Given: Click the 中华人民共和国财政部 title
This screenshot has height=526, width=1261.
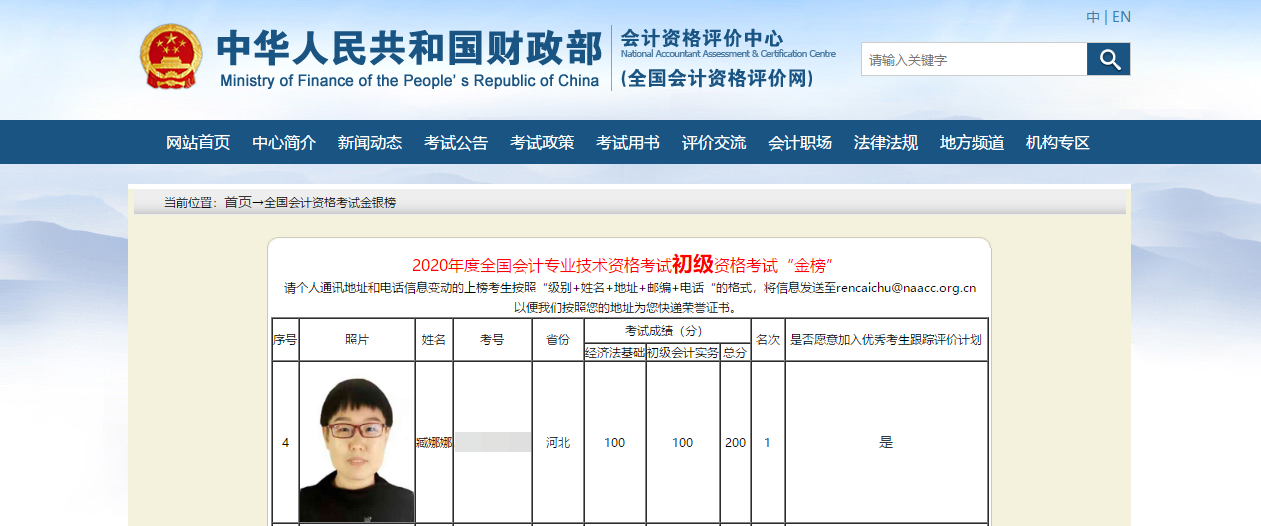Looking at the screenshot, I should [x=409, y=47].
